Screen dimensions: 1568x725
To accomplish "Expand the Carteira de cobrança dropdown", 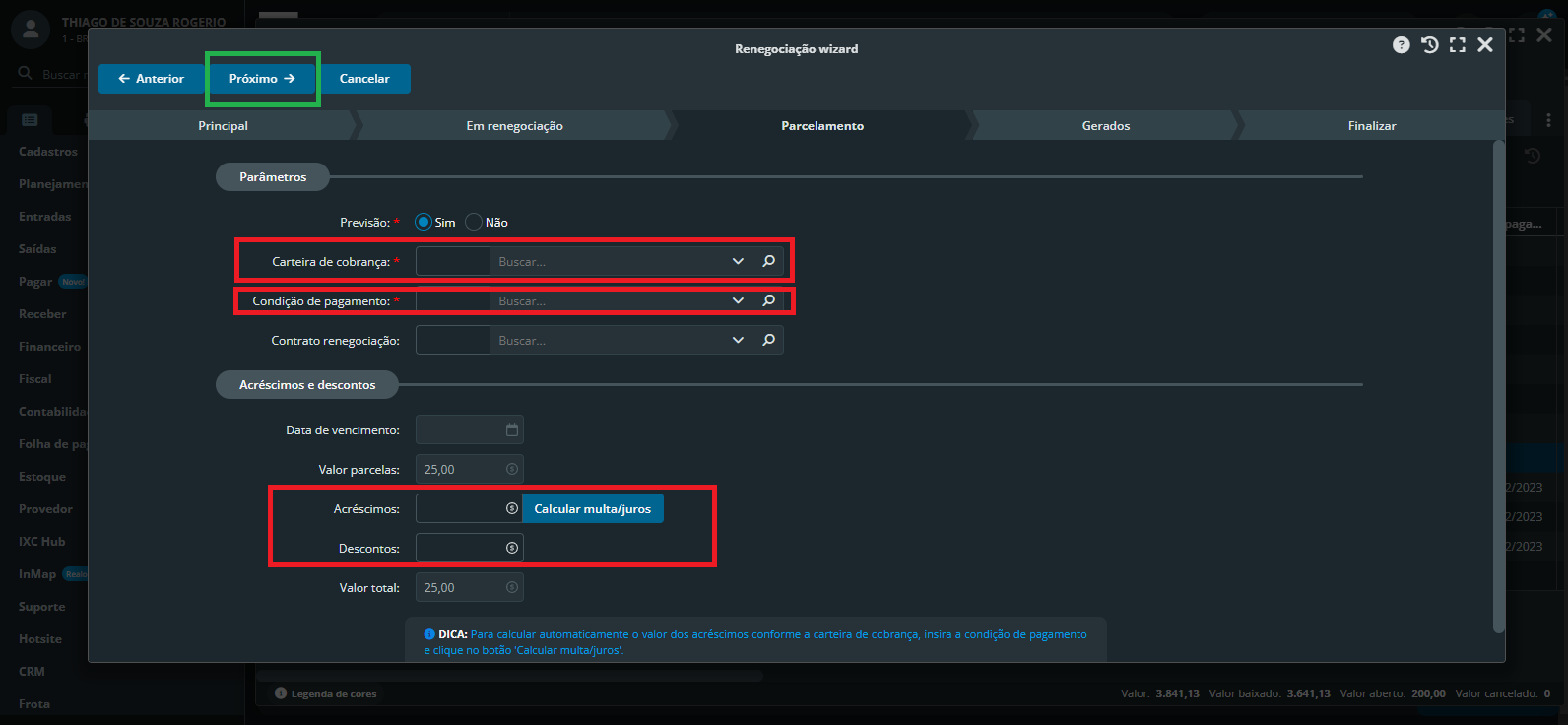I will click(738, 261).
